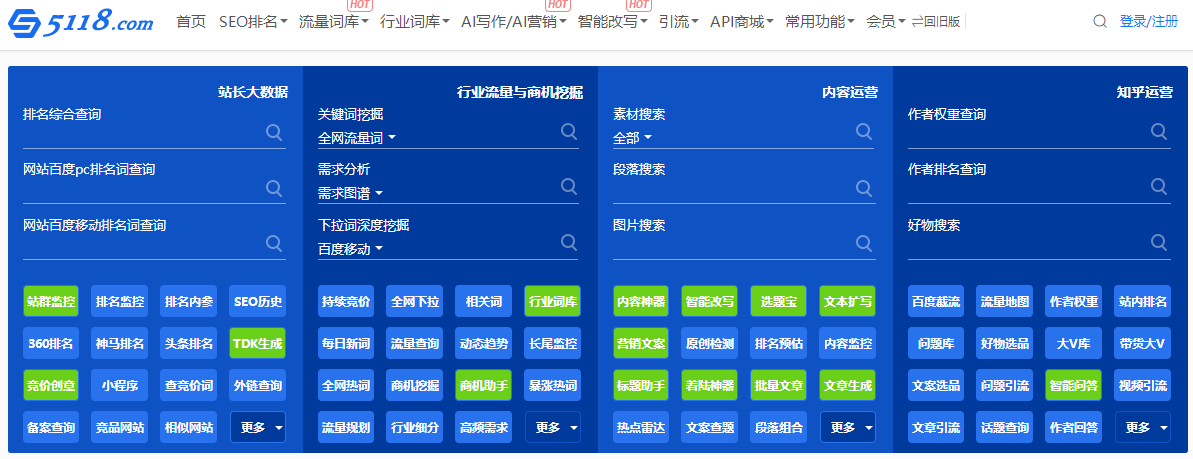Open the 智能改写 menu
The image size is (1193, 459).
click(x=612, y=22)
